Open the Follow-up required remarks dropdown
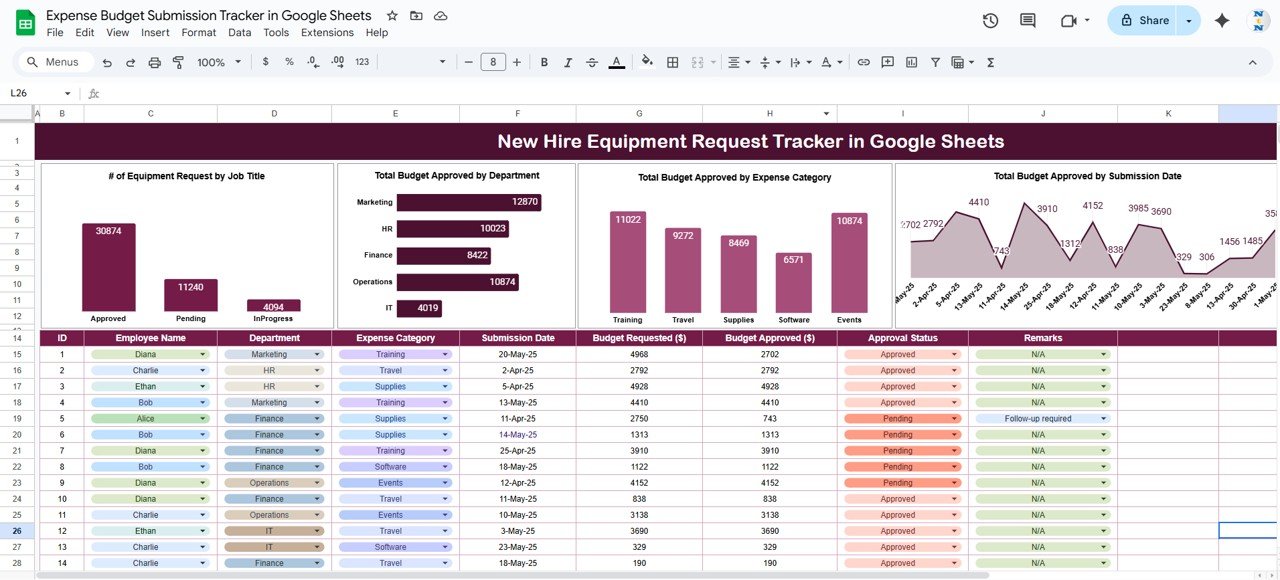The height and width of the screenshot is (580, 1280). (1103, 419)
